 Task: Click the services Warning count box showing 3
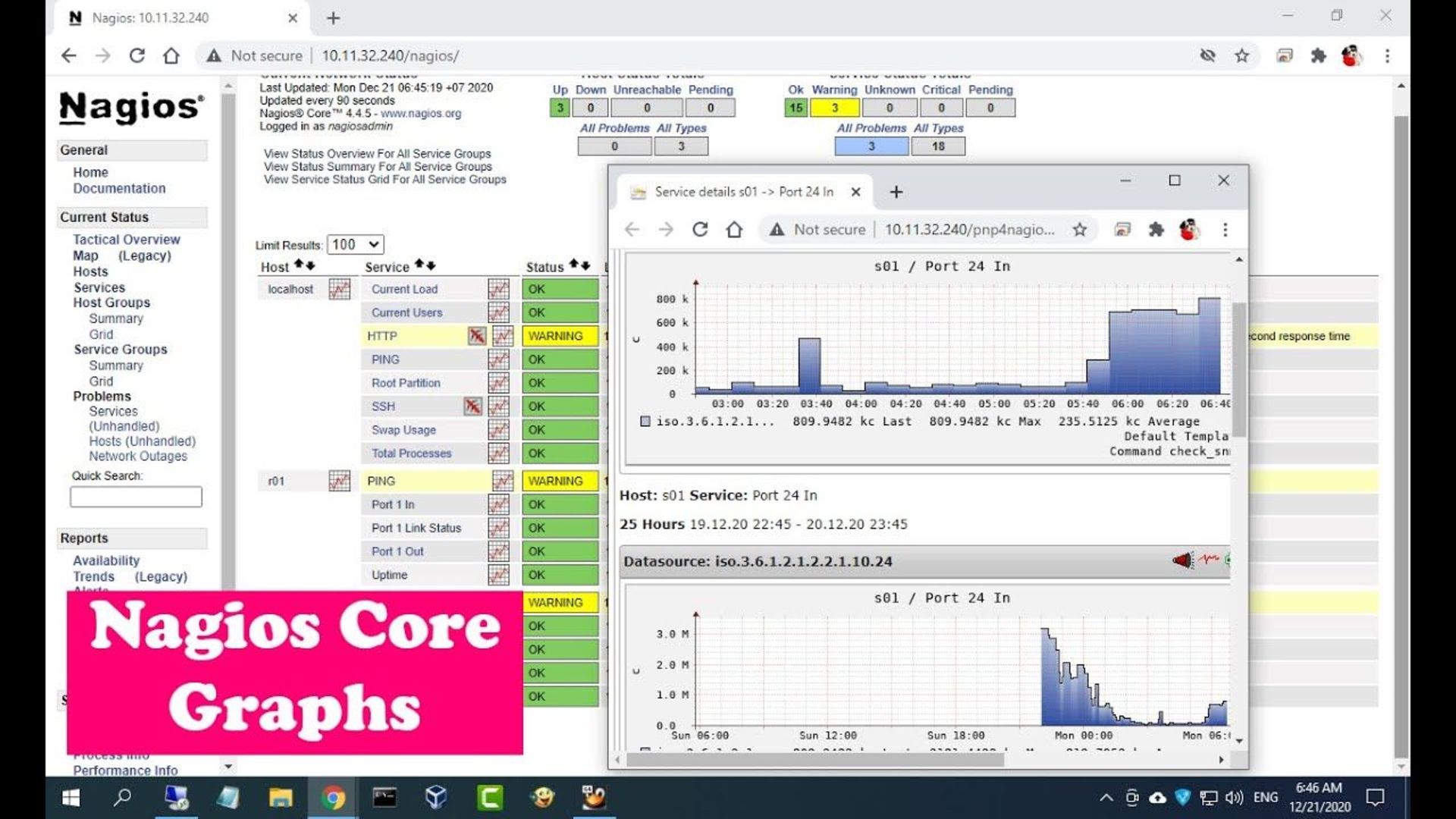[x=835, y=108]
